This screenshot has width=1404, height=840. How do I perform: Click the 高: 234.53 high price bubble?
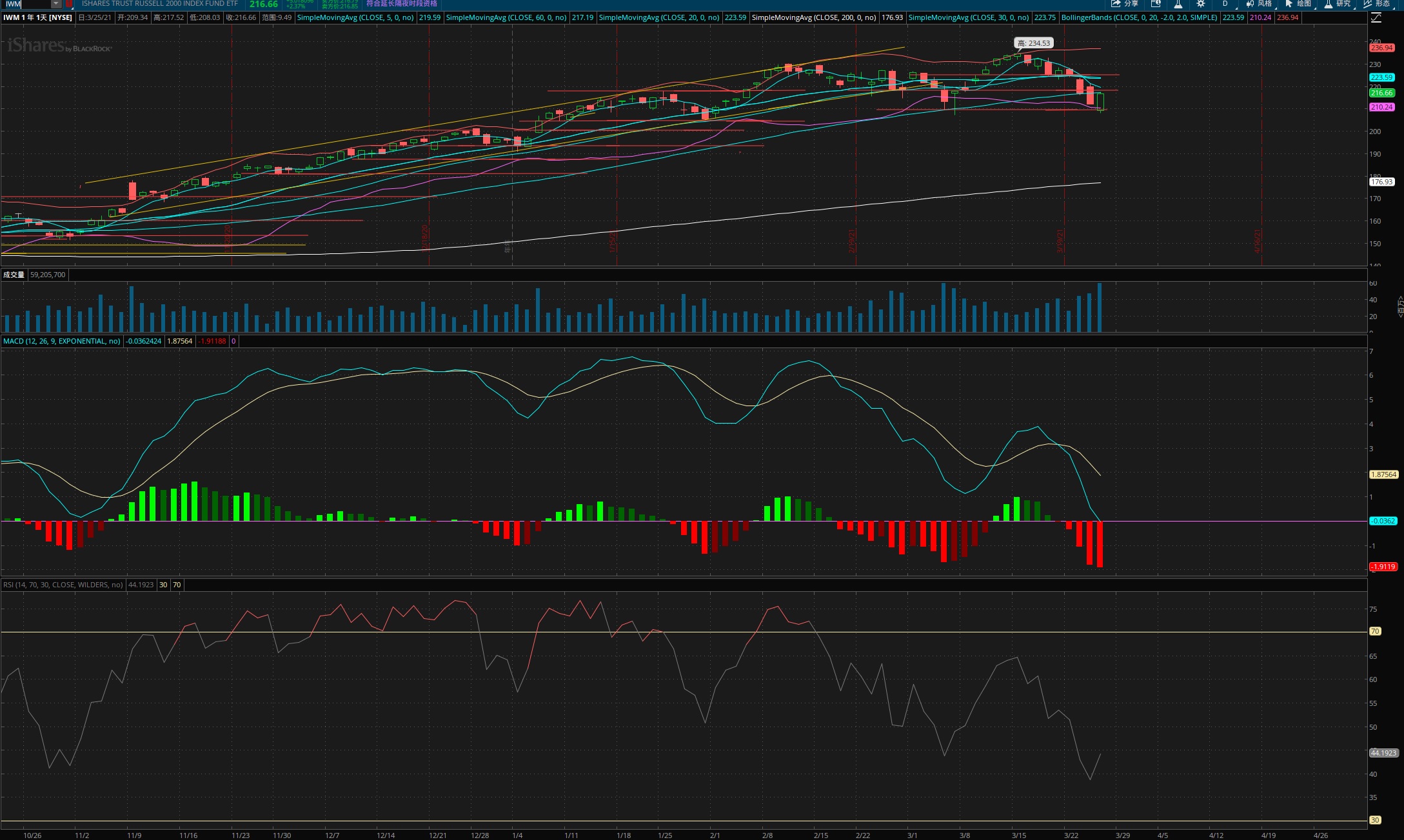1034,43
